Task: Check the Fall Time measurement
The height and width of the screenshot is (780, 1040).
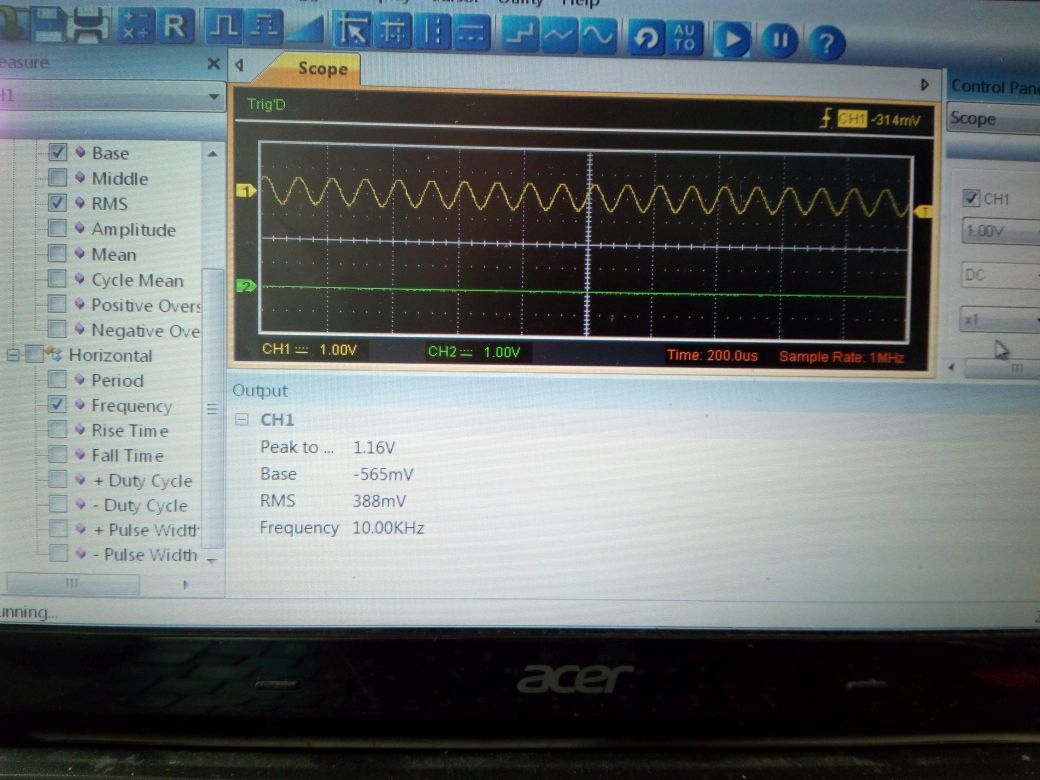Action: 58,454
